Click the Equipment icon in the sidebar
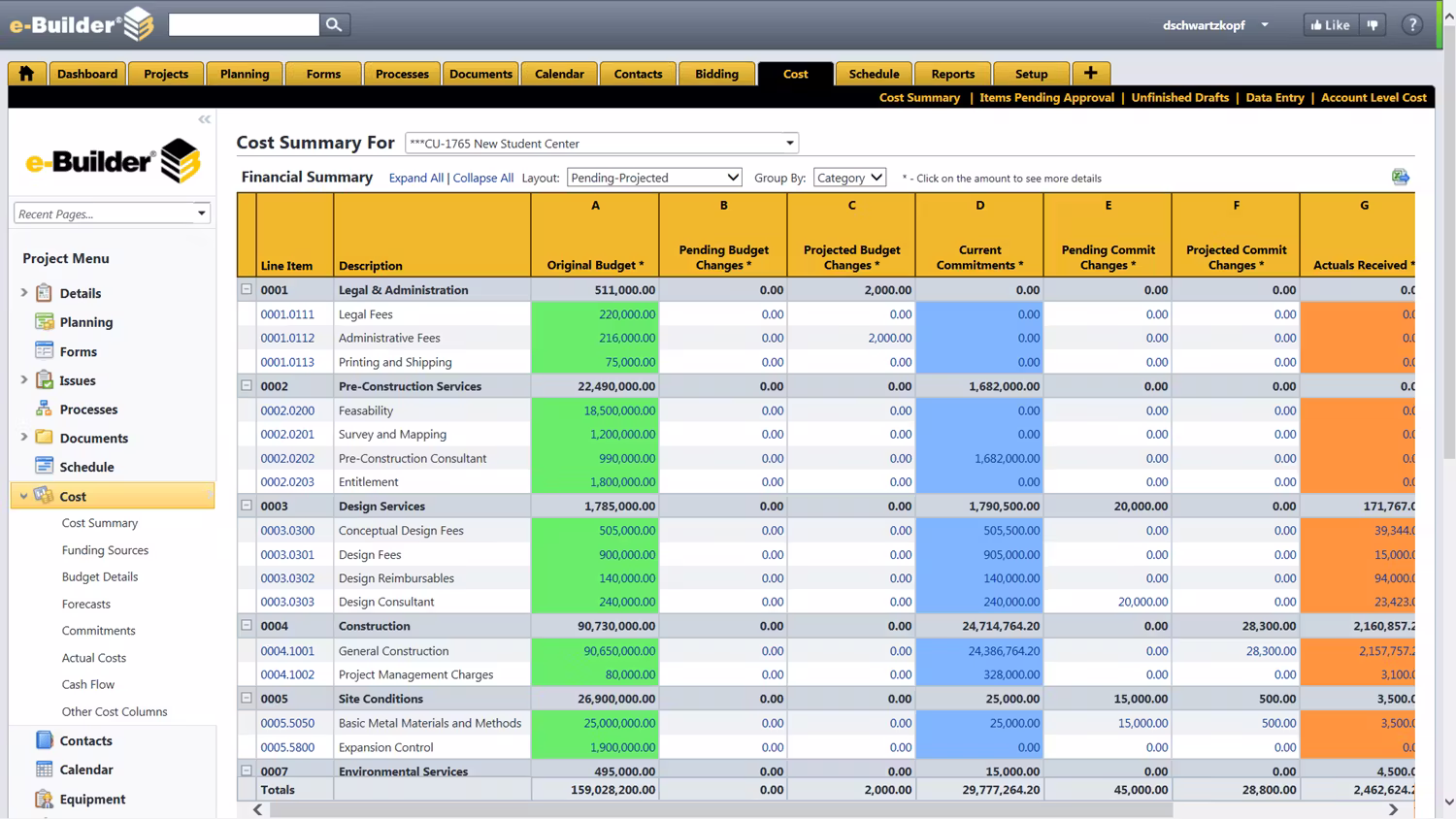1456x819 pixels. pos(45,799)
